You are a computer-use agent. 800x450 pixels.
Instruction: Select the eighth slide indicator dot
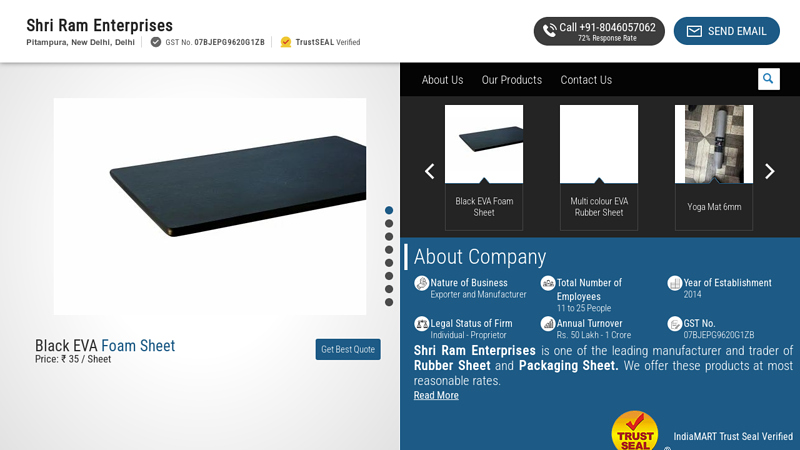tap(389, 303)
